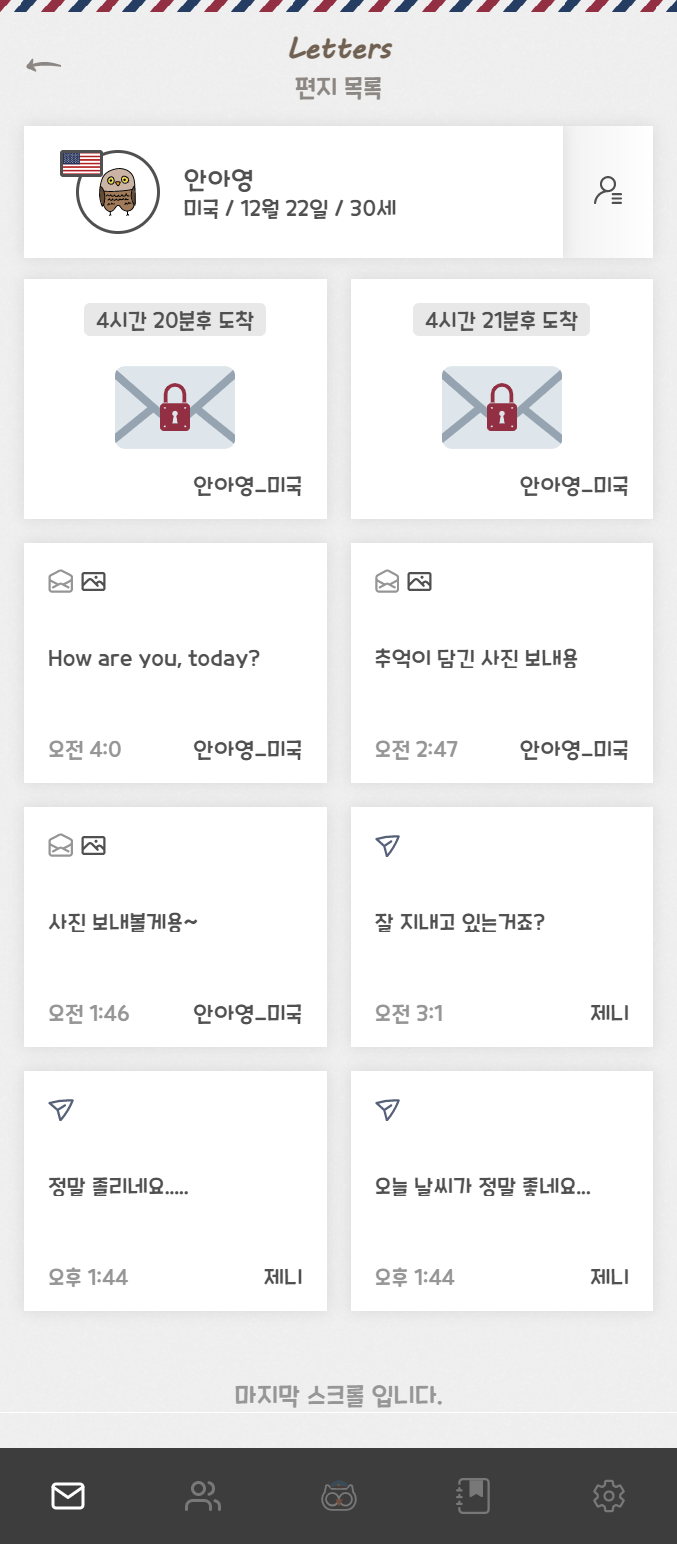This screenshot has height=1544, width=677.
Task: Open locked letter arriving in 4시간 20분
Action: [x=175, y=399]
